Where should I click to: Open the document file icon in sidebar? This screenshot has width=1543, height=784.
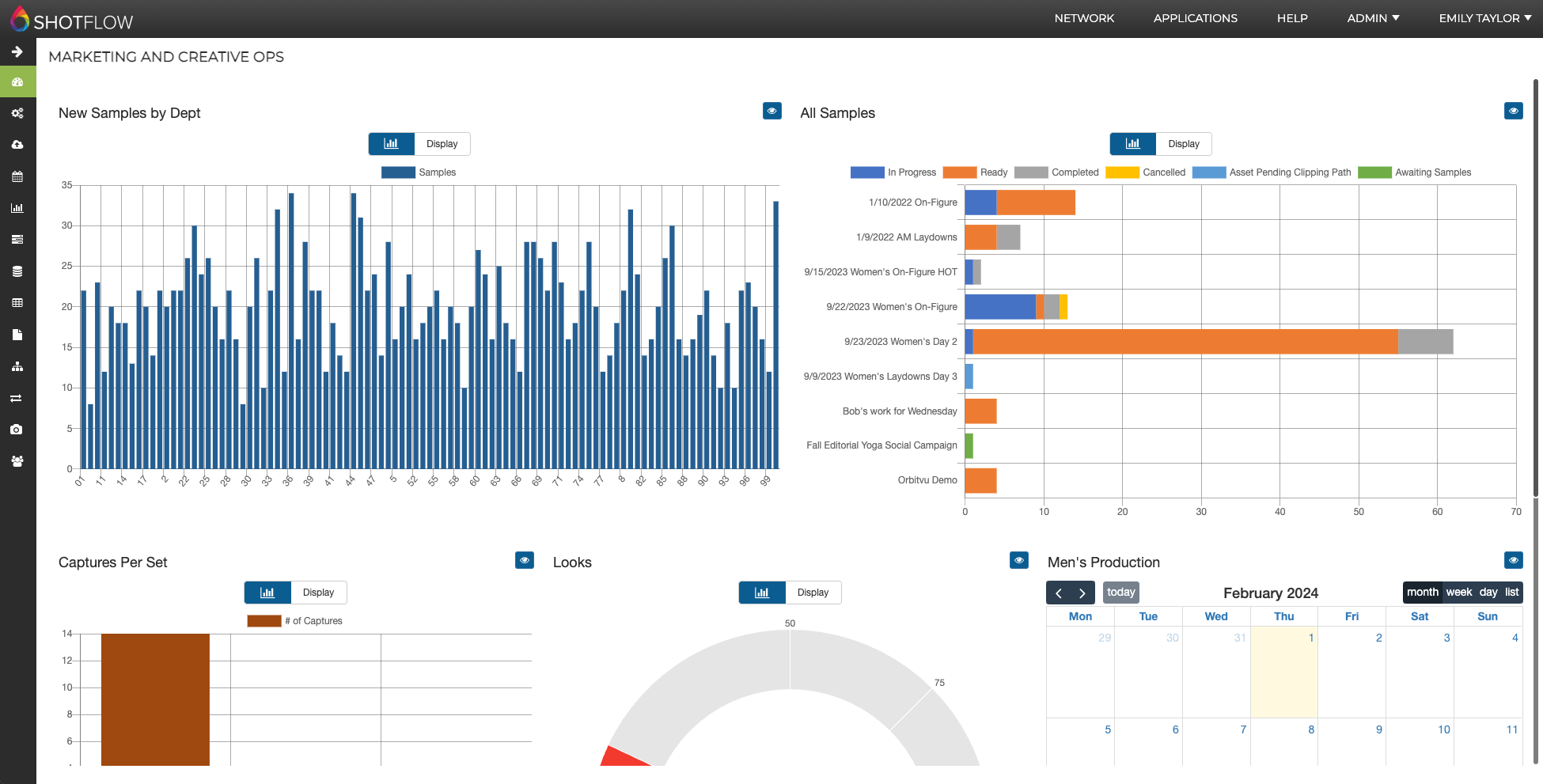(17, 335)
